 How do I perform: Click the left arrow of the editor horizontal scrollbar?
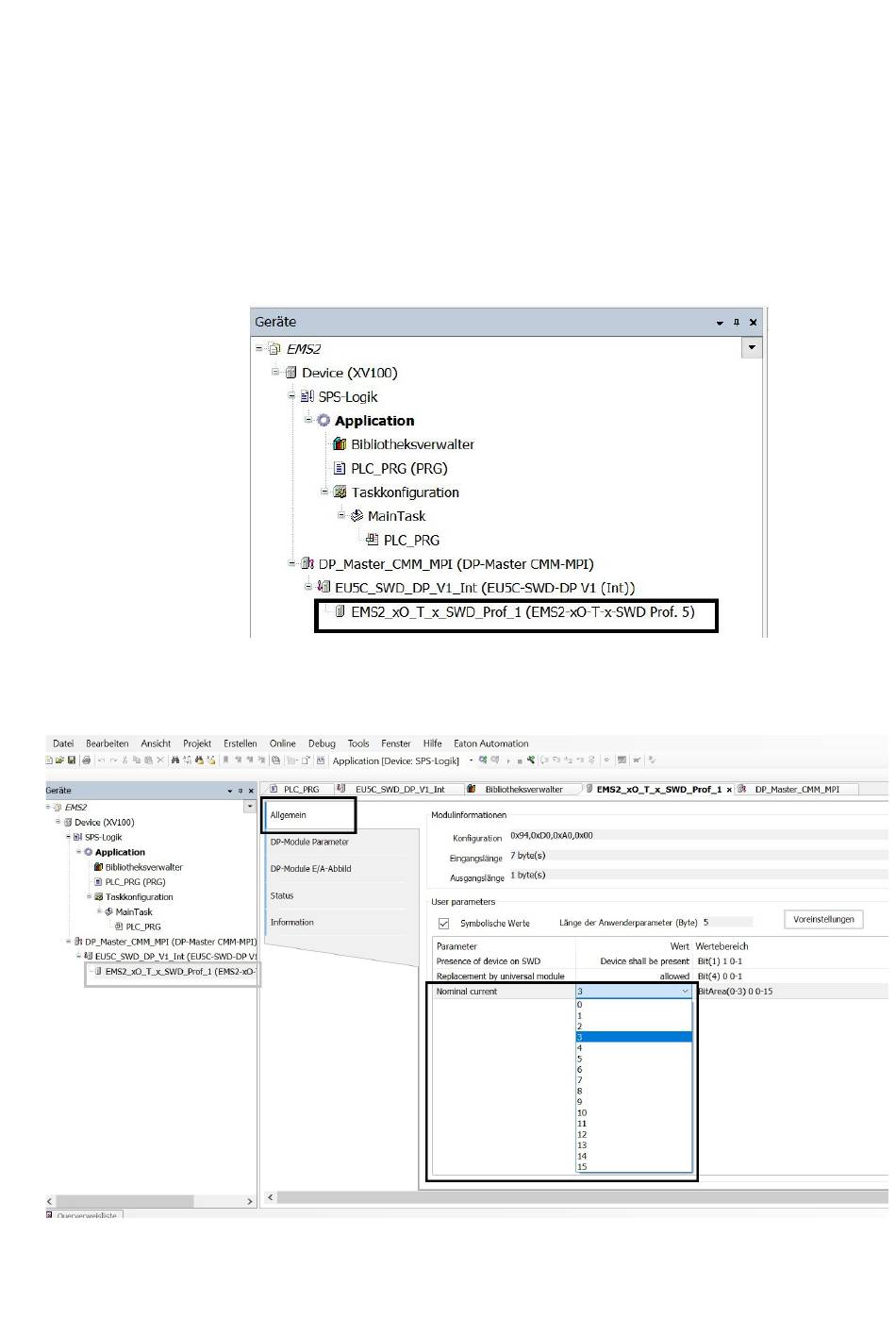(x=271, y=1197)
